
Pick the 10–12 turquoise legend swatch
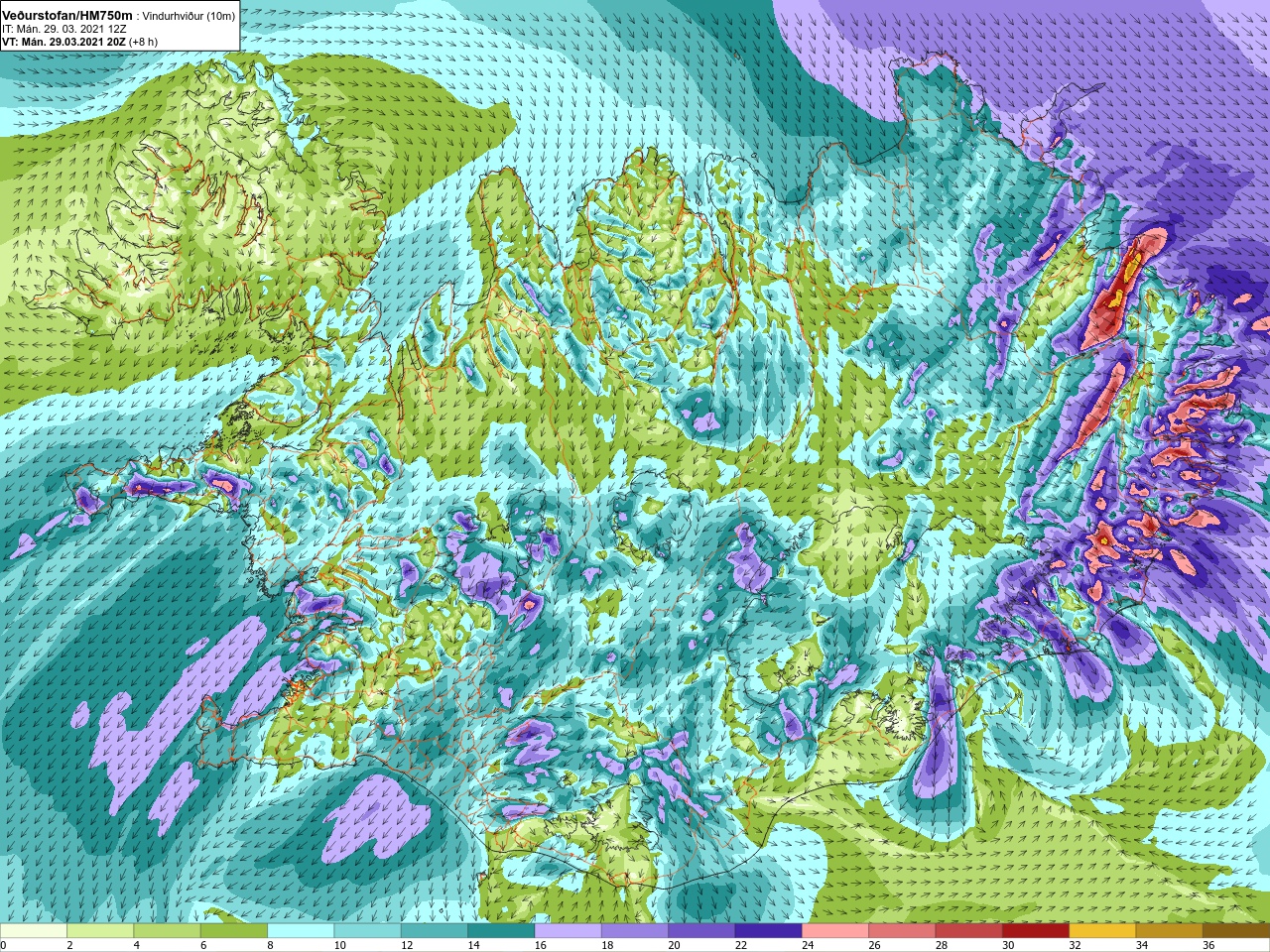[x=367, y=930]
